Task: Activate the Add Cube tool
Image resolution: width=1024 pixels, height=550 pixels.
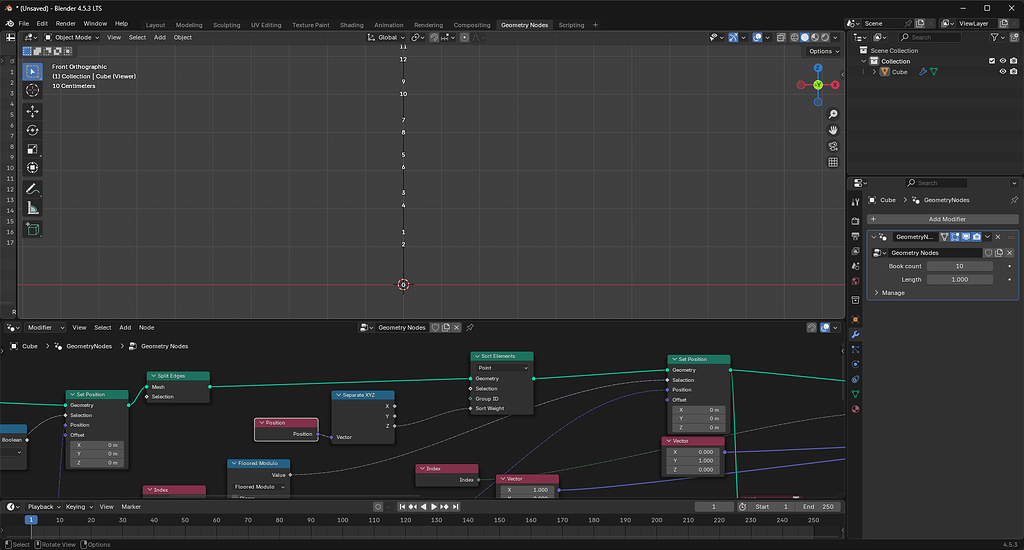Action: [x=32, y=229]
